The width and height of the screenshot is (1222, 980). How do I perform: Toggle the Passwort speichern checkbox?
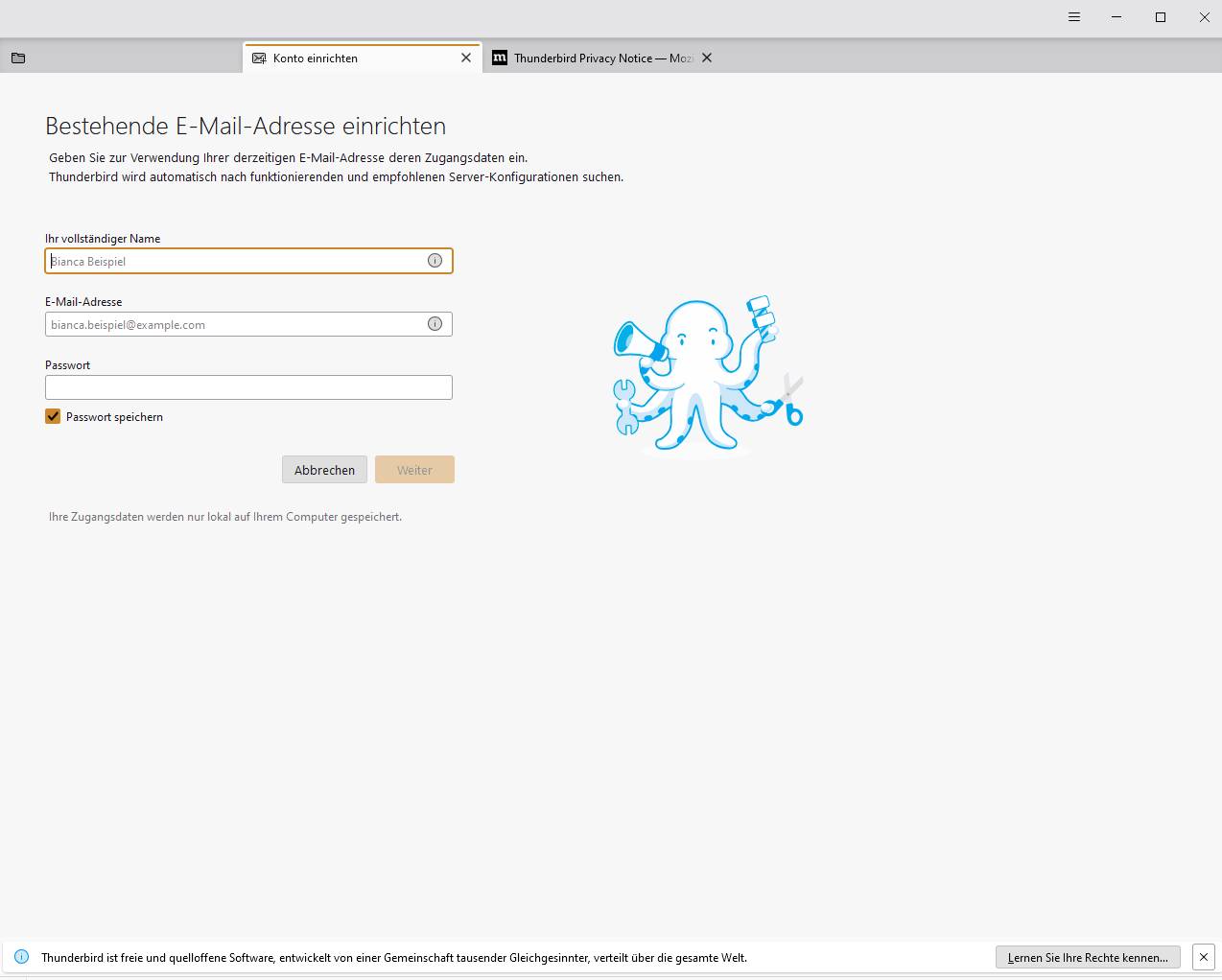pyautogui.click(x=53, y=416)
